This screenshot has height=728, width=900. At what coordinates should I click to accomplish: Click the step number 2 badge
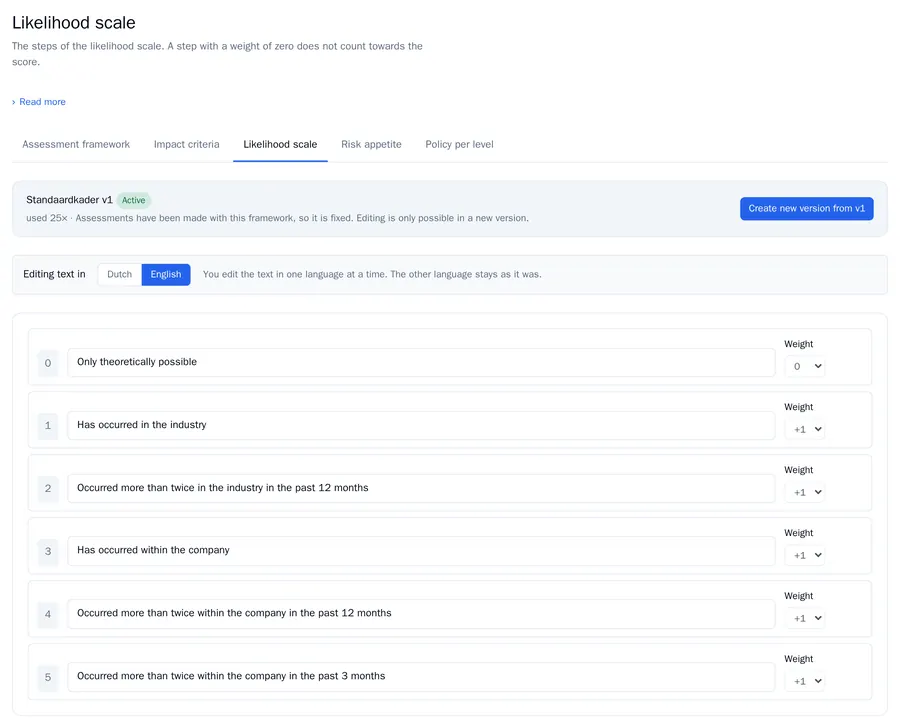click(x=48, y=489)
